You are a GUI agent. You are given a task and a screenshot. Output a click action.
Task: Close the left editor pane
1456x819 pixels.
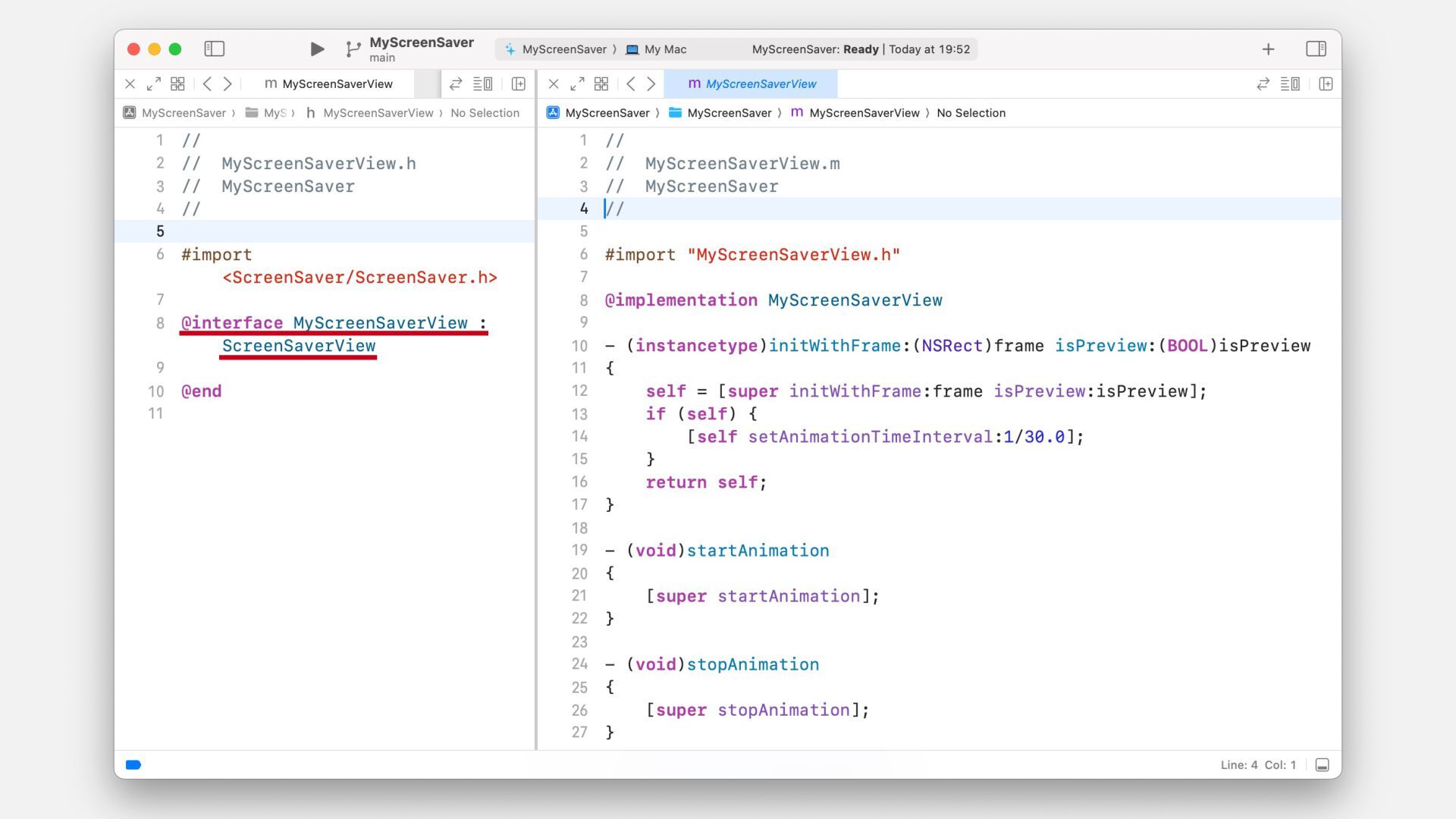130,84
